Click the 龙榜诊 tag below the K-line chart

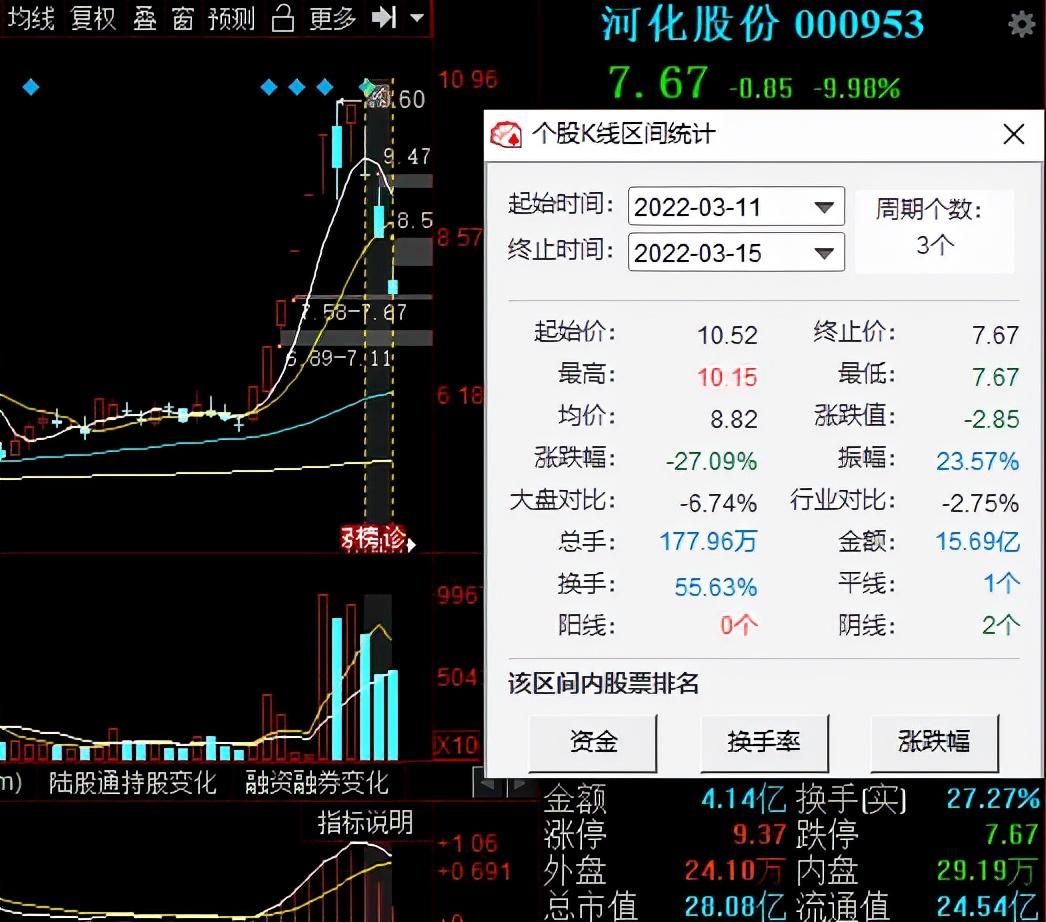pos(375,538)
